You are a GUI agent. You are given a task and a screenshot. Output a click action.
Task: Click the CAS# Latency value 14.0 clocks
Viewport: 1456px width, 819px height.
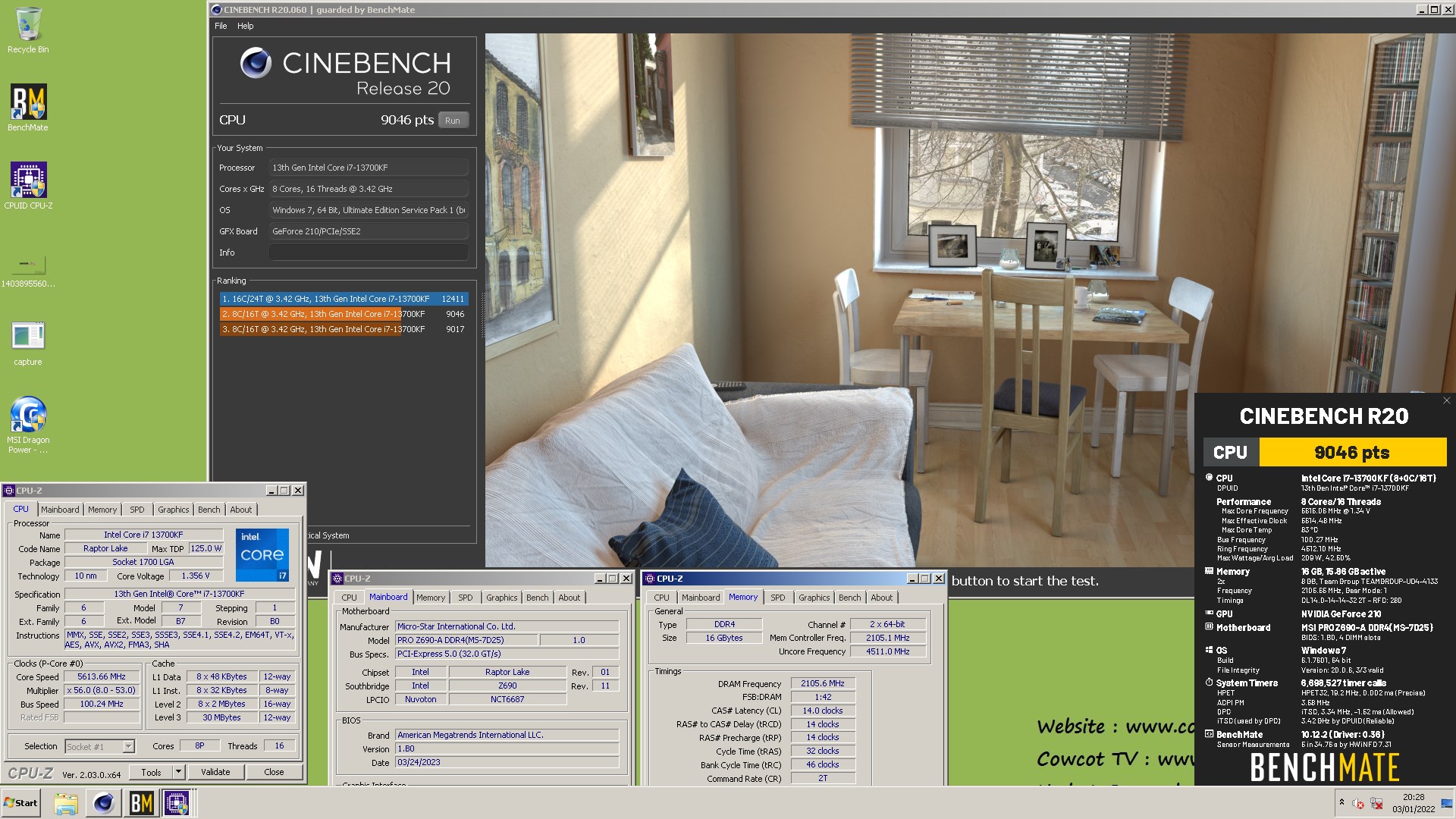(823, 711)
